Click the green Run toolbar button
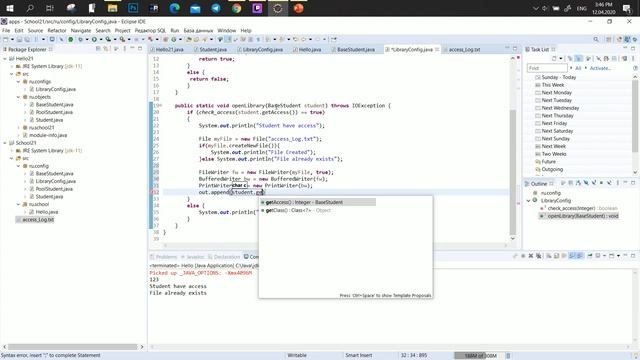The height and width of the screenshot is (360, 640). pyautogui.click(x=94, y=40)
